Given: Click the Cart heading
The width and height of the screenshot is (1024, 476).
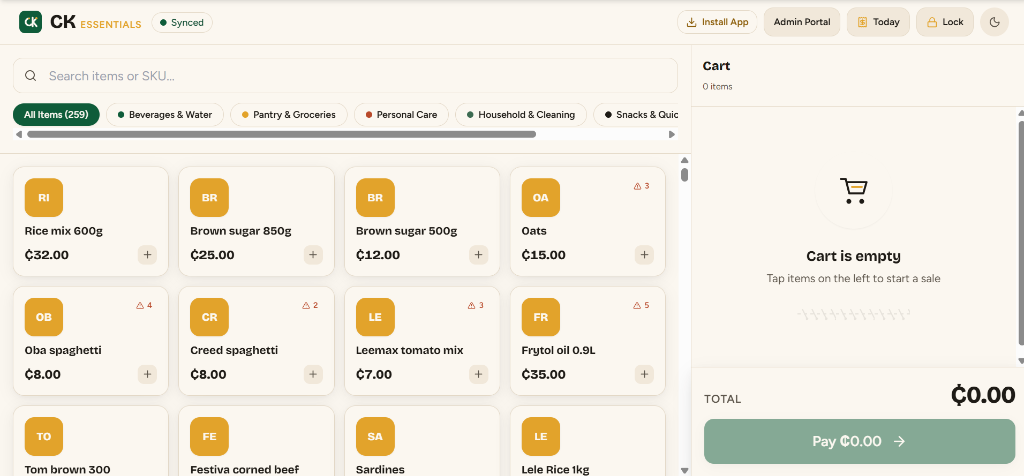Looking at the screenshot, I should (x=716, y=66).
